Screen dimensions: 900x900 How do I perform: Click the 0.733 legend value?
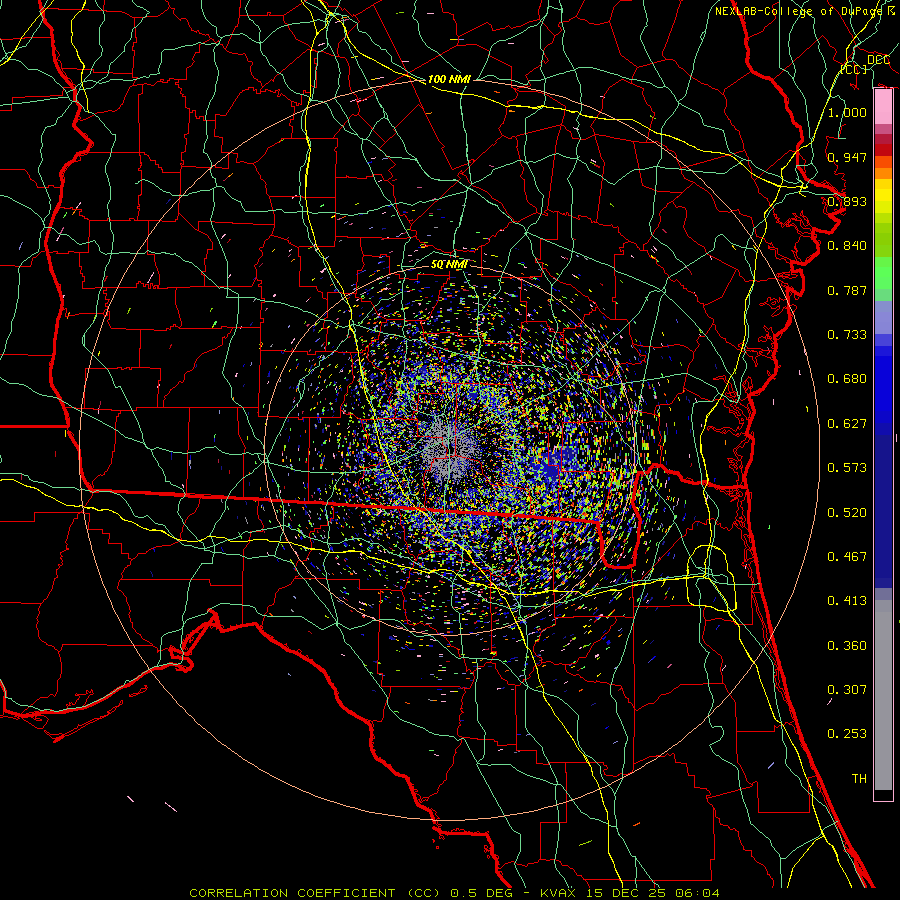[x=847, y=334]
